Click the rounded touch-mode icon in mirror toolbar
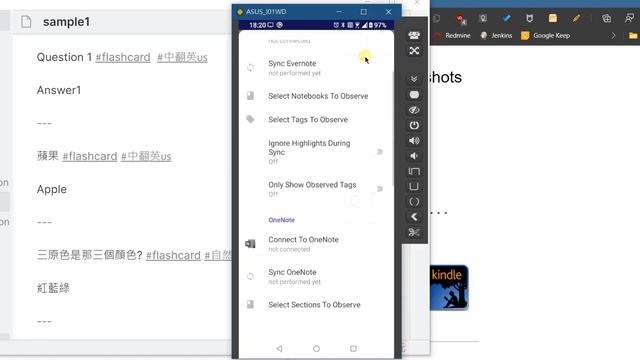This screenshot has height=360, width=640. 414,95
